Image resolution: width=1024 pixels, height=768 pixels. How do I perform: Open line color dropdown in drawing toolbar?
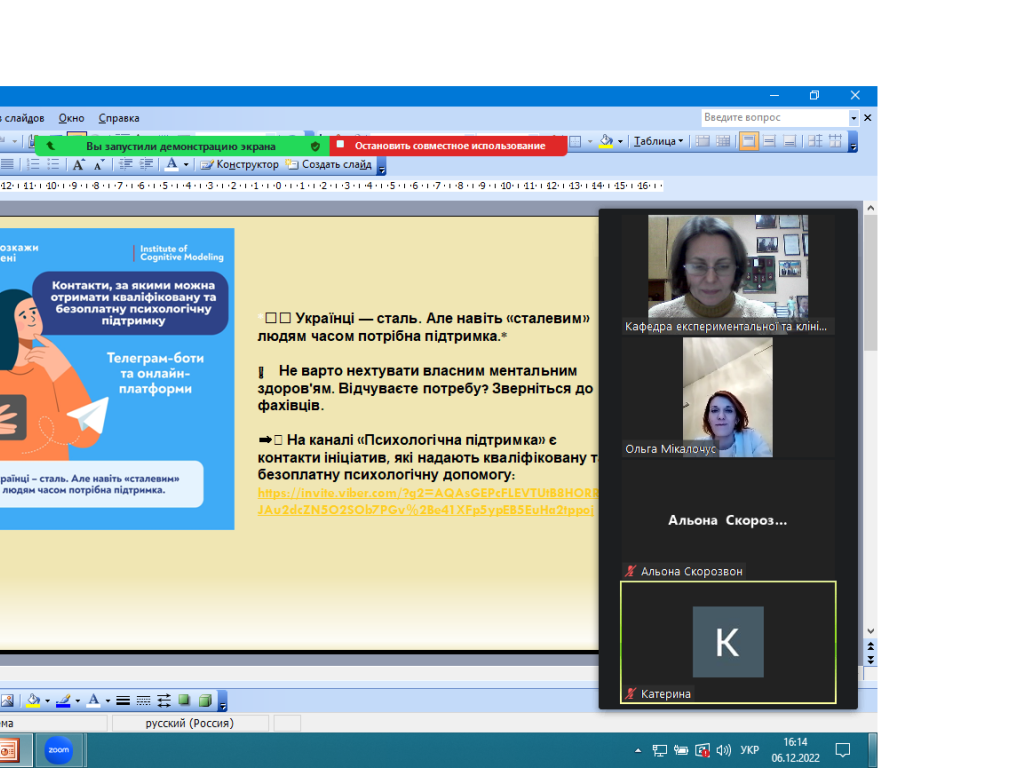coord(78,701)
